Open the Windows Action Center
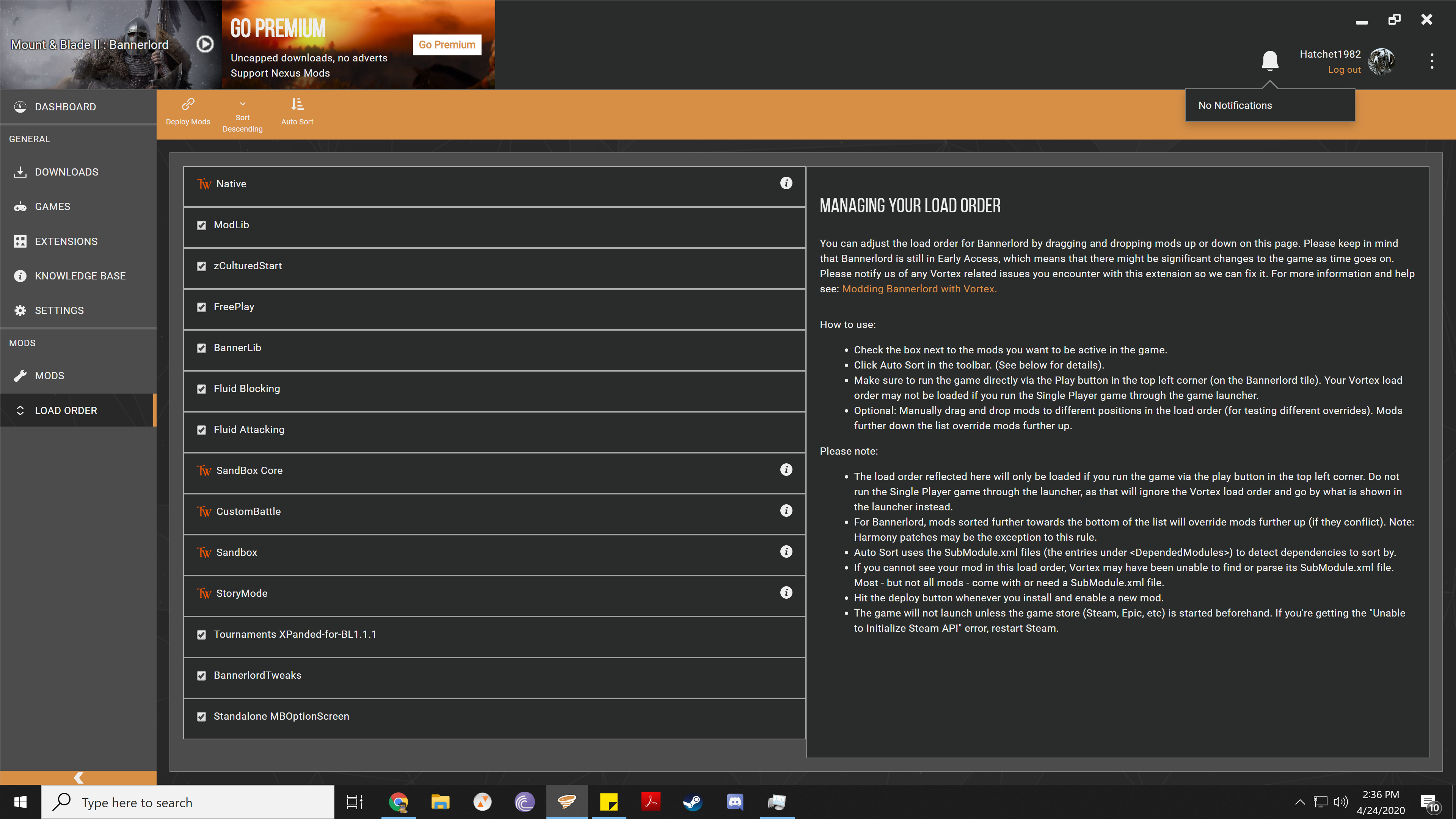The height and width of the screenshot is (819, 1456). (1430, 803)
